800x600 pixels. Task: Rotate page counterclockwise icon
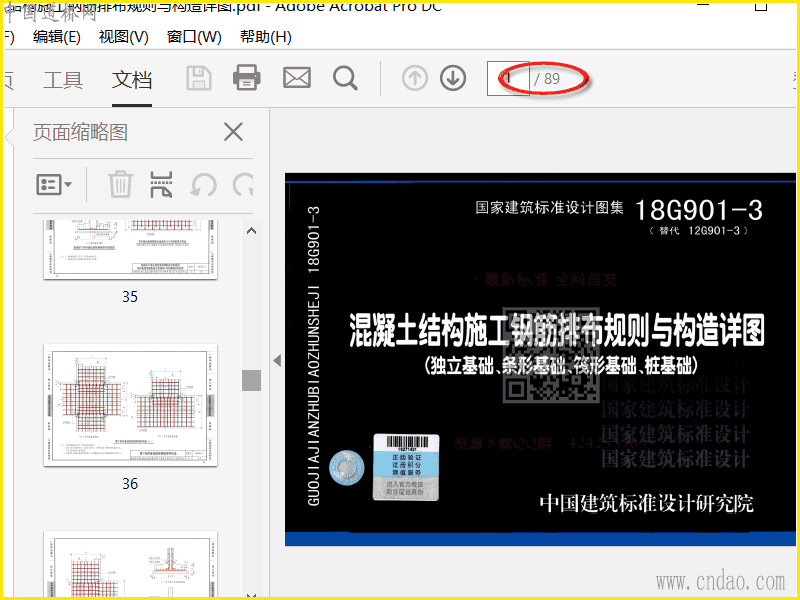point(203,185)
